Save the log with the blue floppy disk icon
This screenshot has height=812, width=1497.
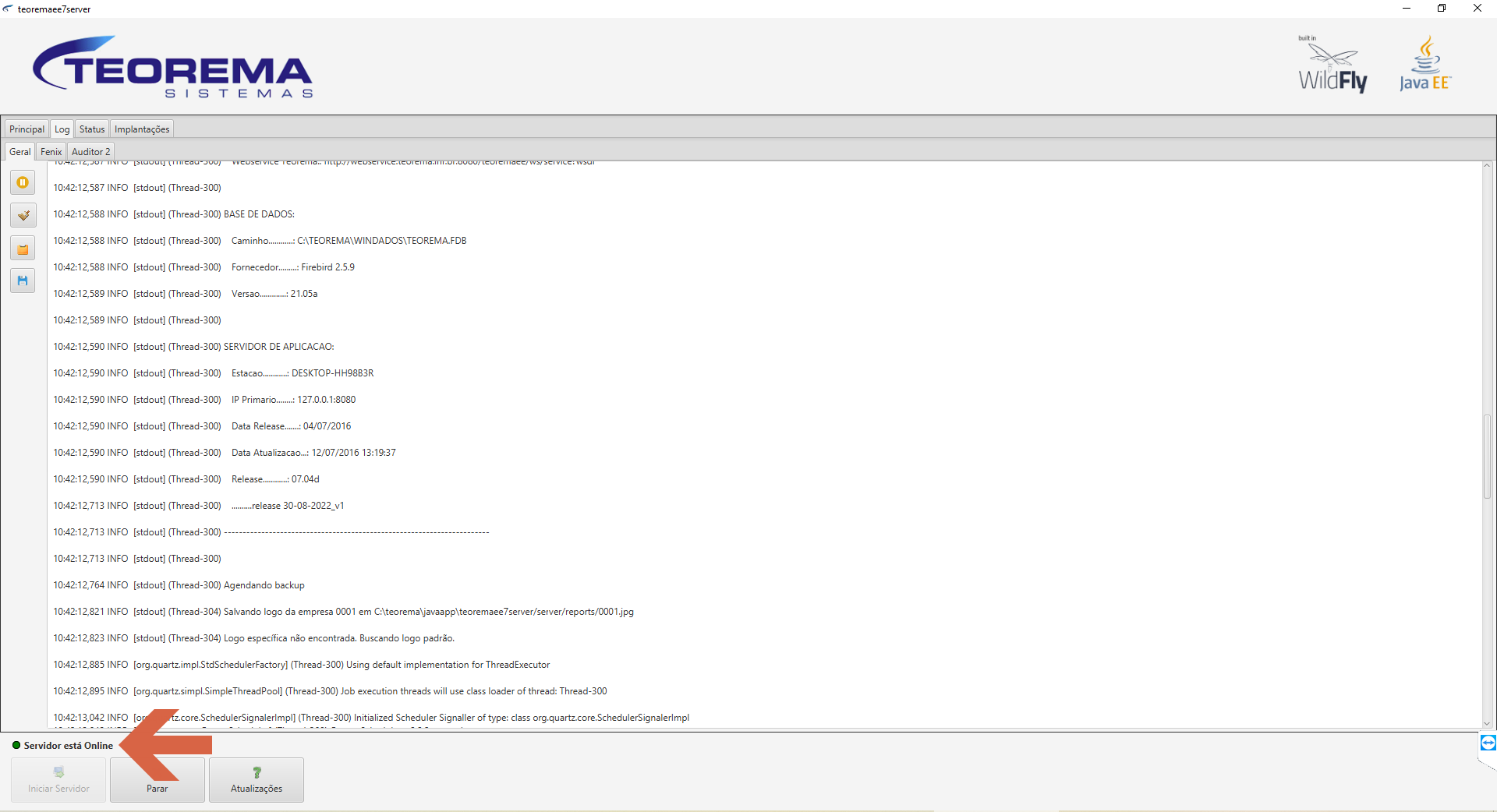click(23, 281)
